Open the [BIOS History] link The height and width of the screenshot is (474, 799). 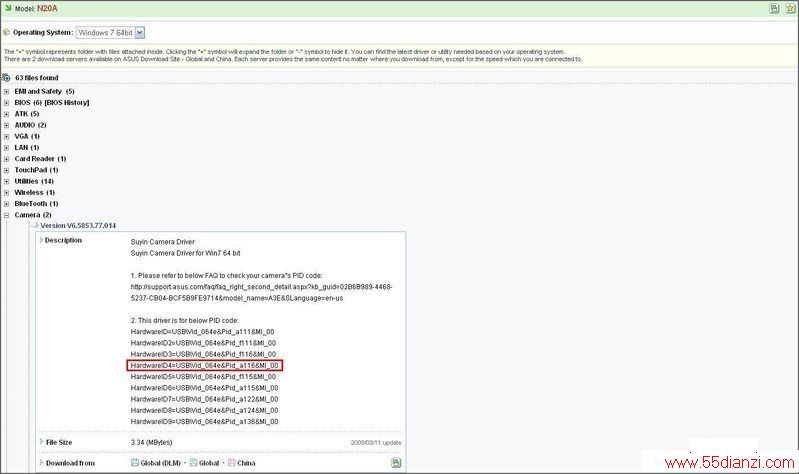(67, 102)
